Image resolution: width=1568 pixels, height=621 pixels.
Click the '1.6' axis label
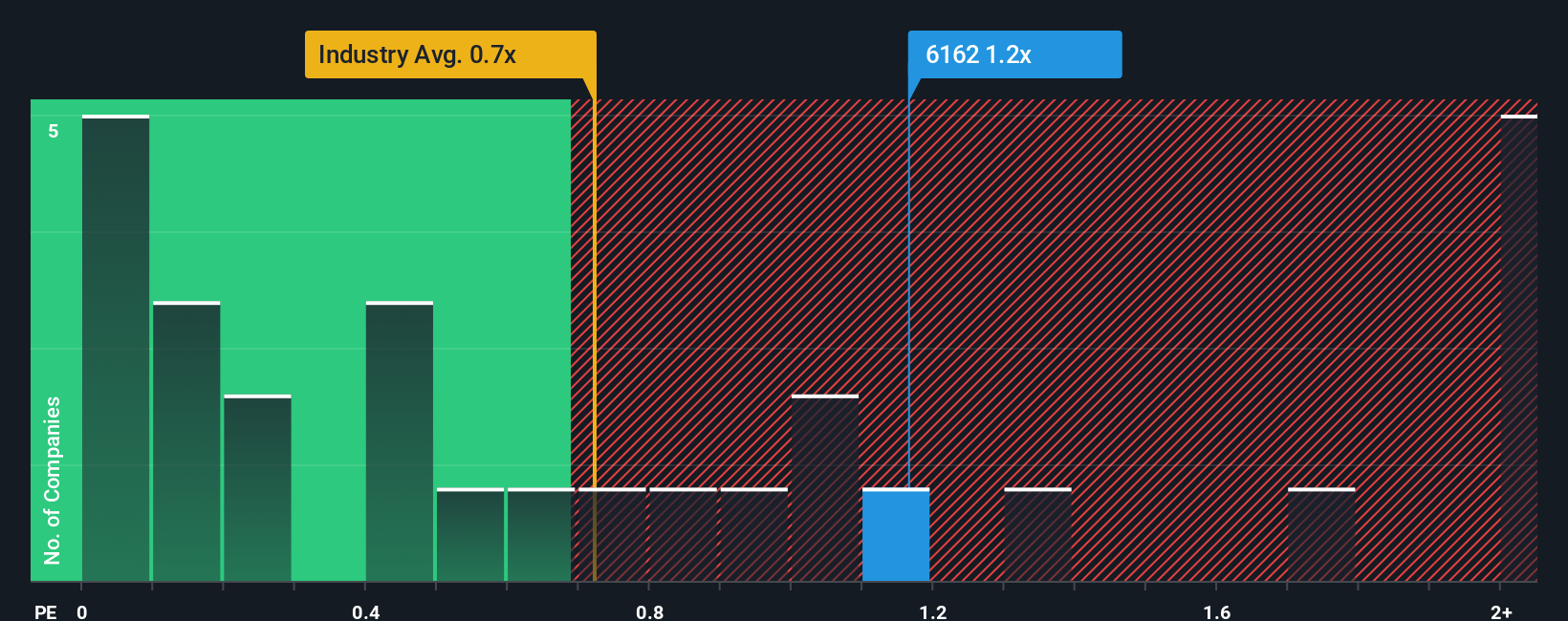1216,611
